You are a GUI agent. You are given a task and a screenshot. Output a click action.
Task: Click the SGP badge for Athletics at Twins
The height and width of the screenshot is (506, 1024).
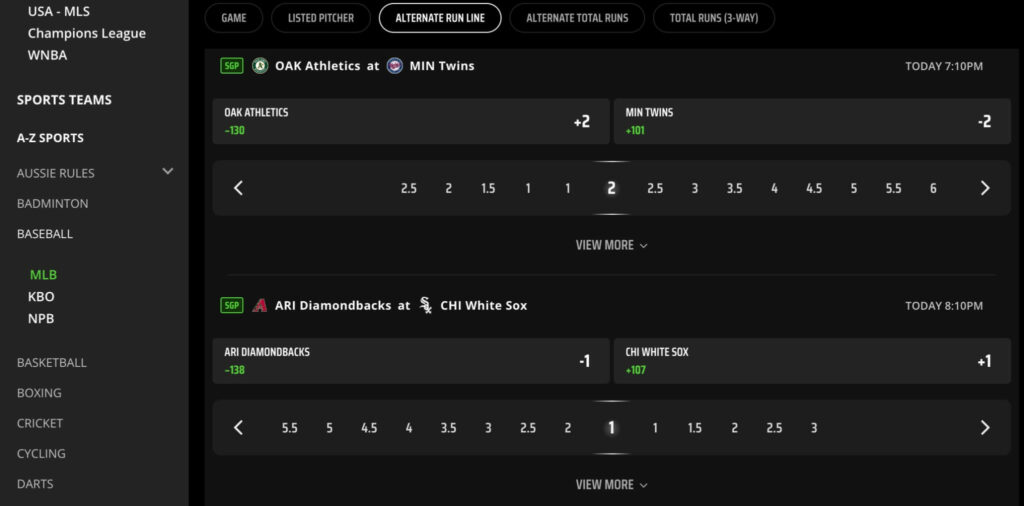coord(232,66)
